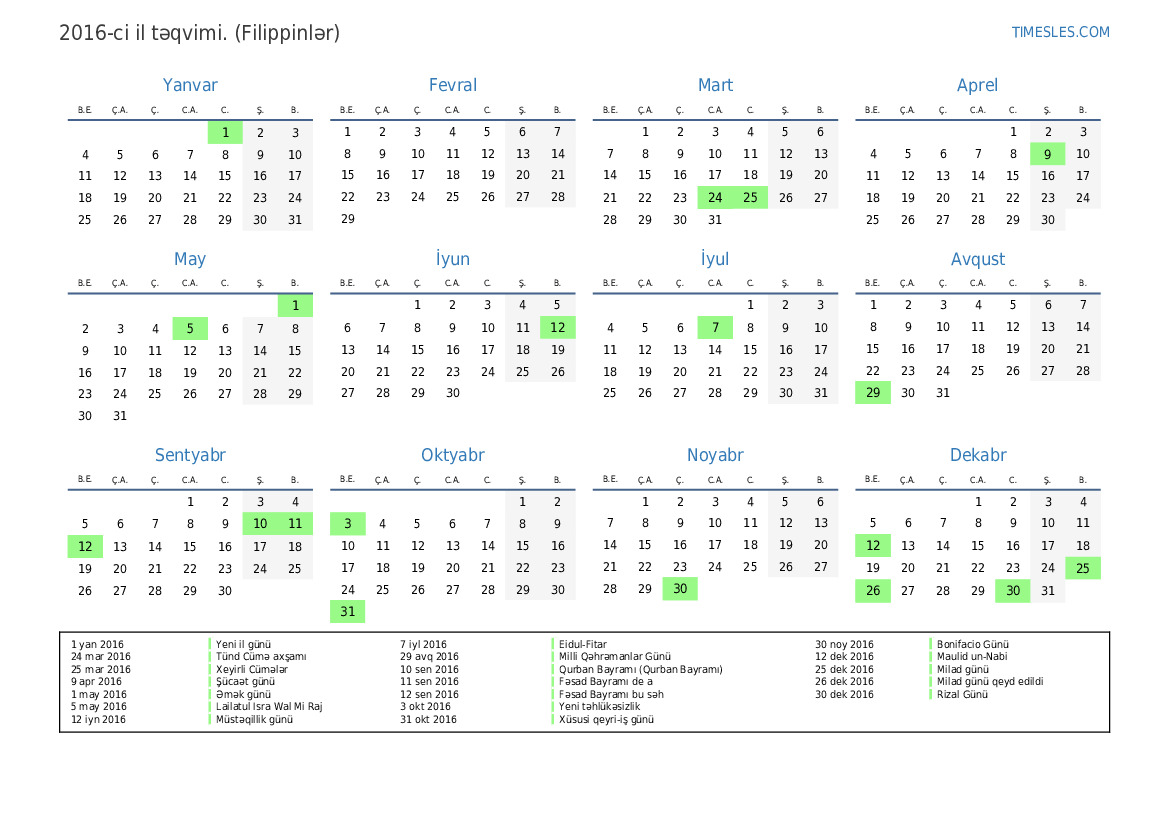The height and width of the screenshot is (827, 1169).
Task: Click the Dekabr month heading
Action: (x=977, y=456)
